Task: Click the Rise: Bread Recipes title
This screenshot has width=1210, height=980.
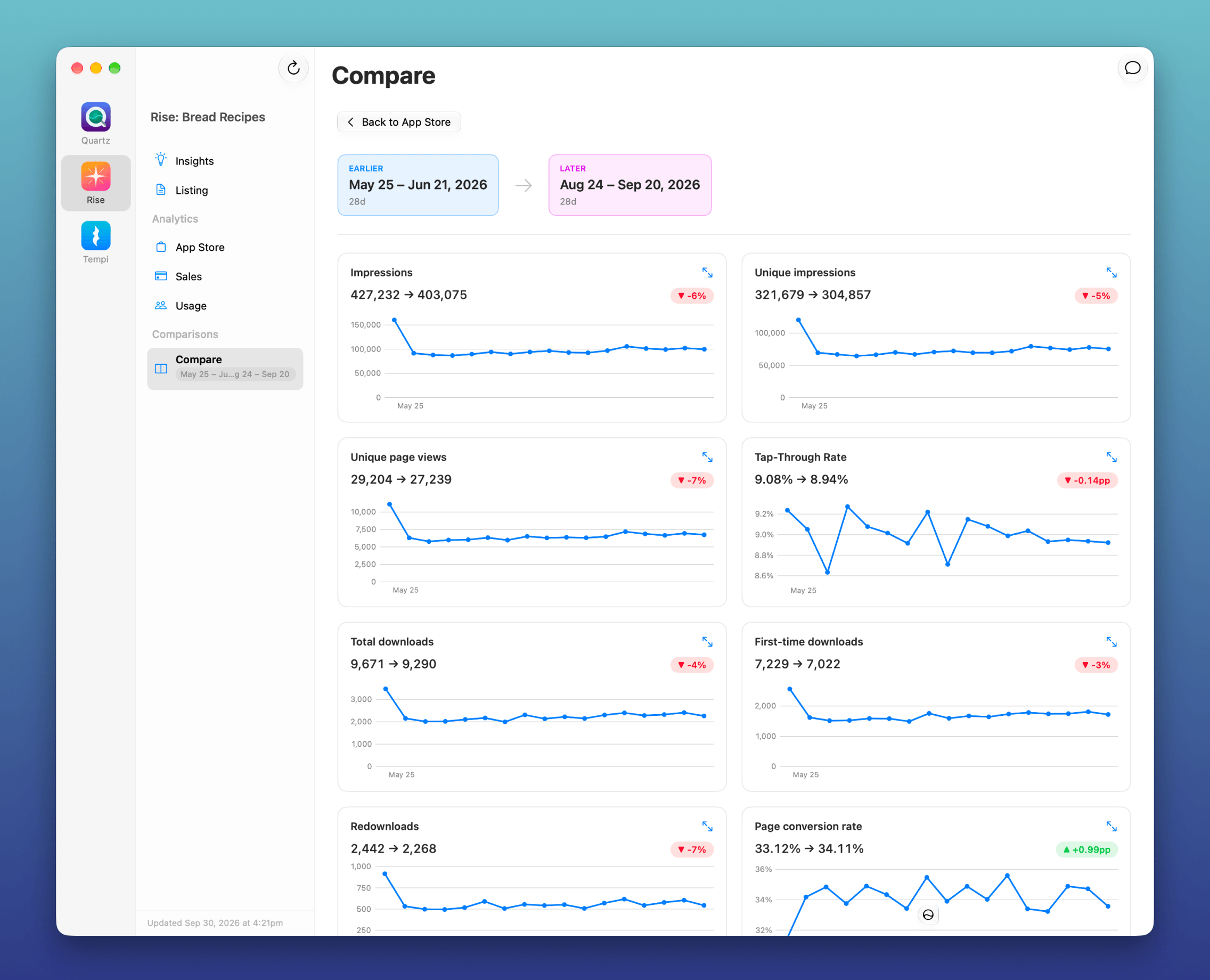Action: (x=208, y=117)
